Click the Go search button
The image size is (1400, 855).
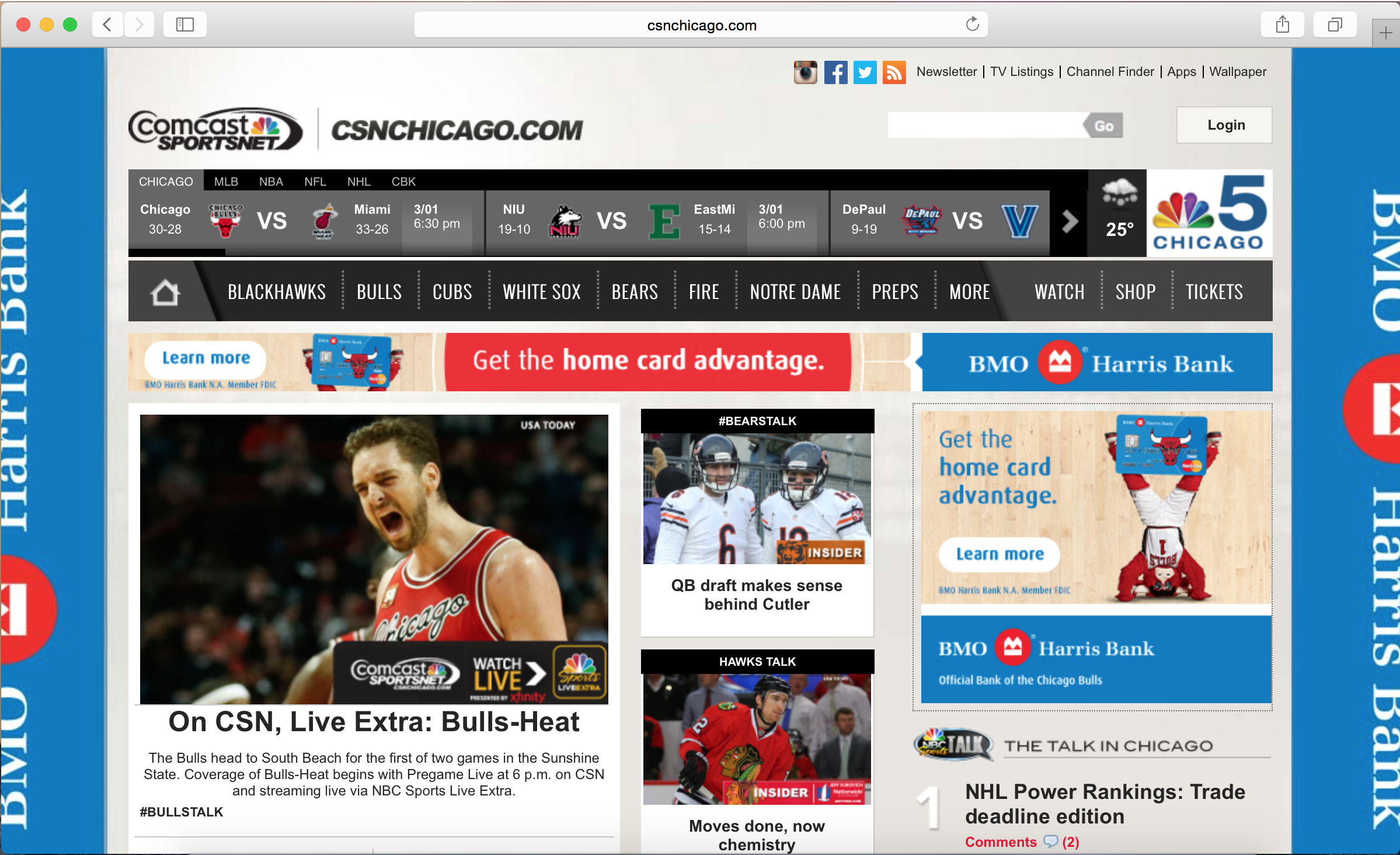pyautogui.click(x=1103, y=126)
